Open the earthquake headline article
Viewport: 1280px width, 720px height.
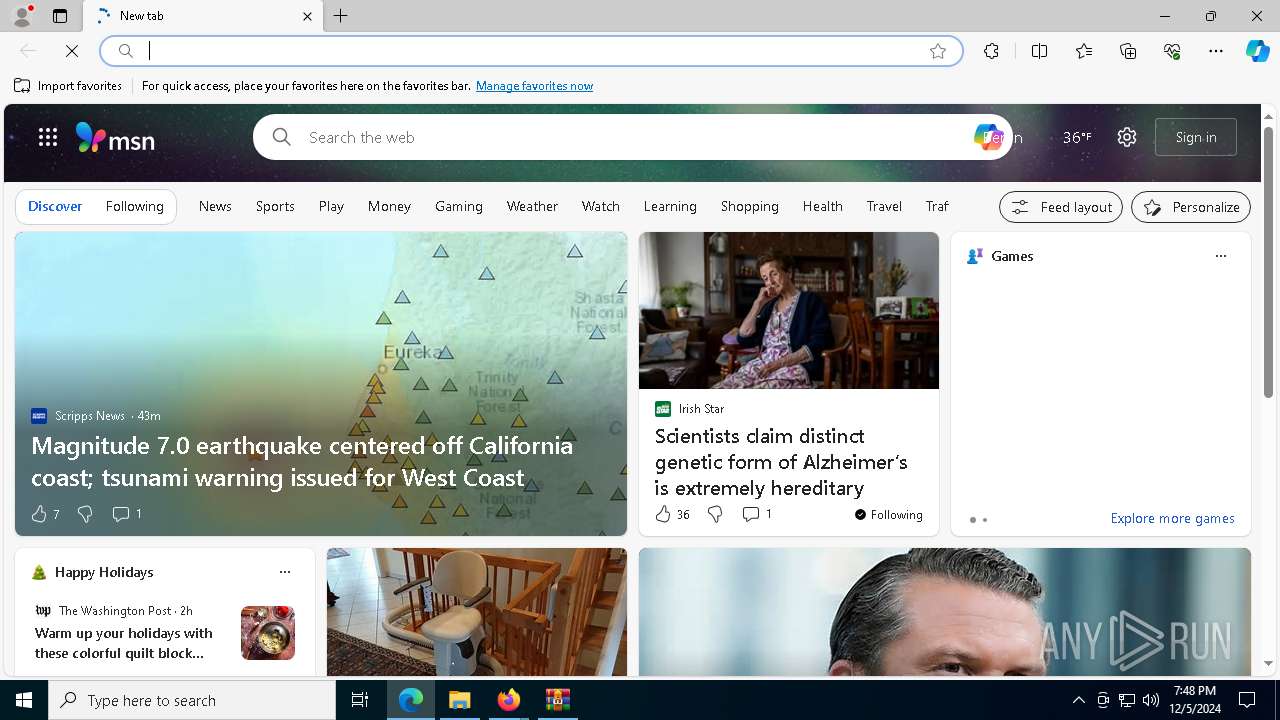coord(302,461)
